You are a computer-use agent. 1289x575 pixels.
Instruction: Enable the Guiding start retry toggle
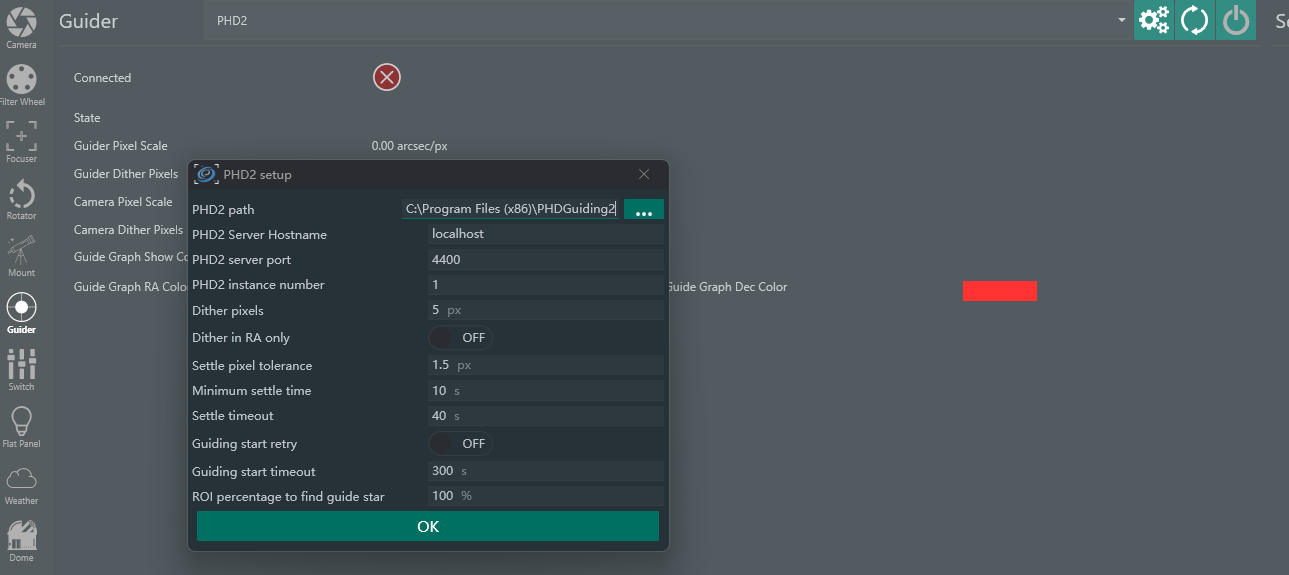tap(461, 443)
